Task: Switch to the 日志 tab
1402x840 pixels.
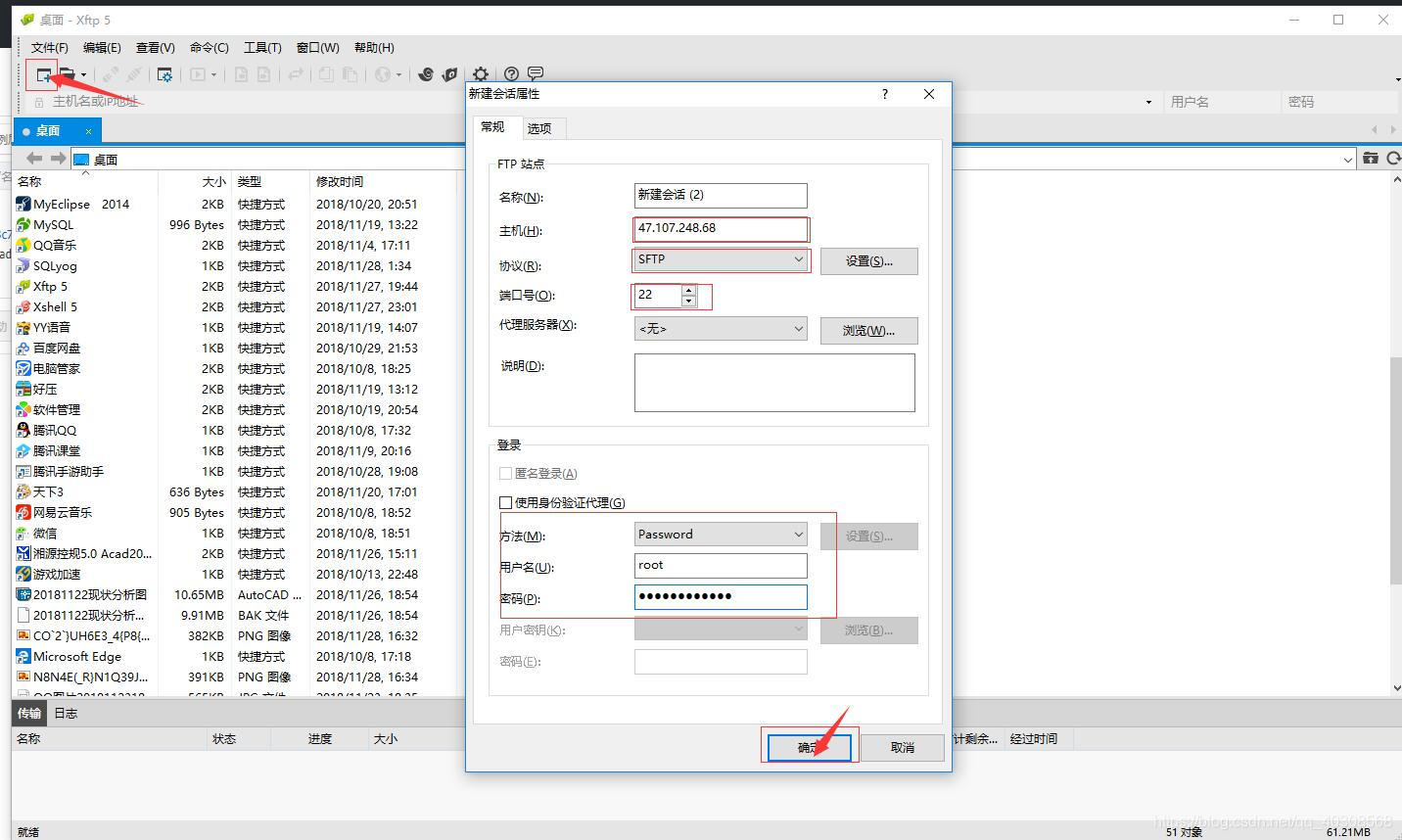Action: (x=66, y=714)
